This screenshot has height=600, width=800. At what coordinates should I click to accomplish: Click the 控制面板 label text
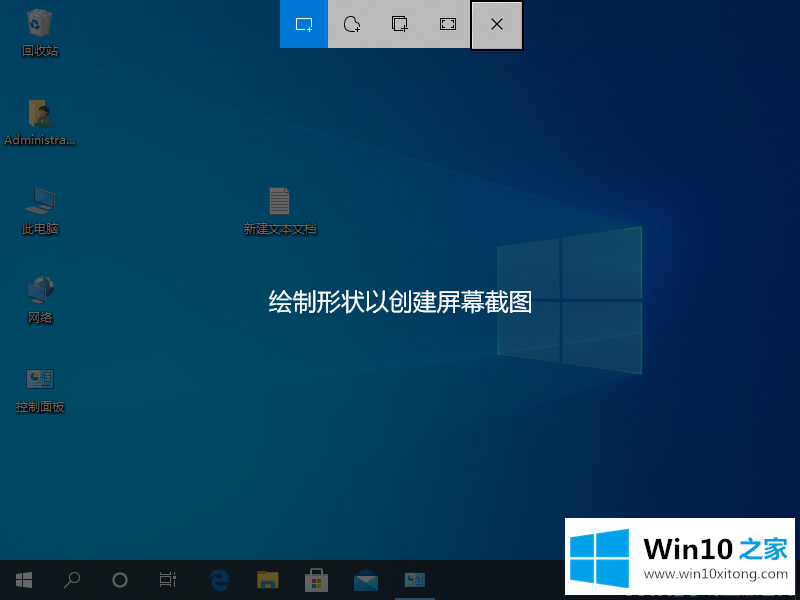pos(40,407)
